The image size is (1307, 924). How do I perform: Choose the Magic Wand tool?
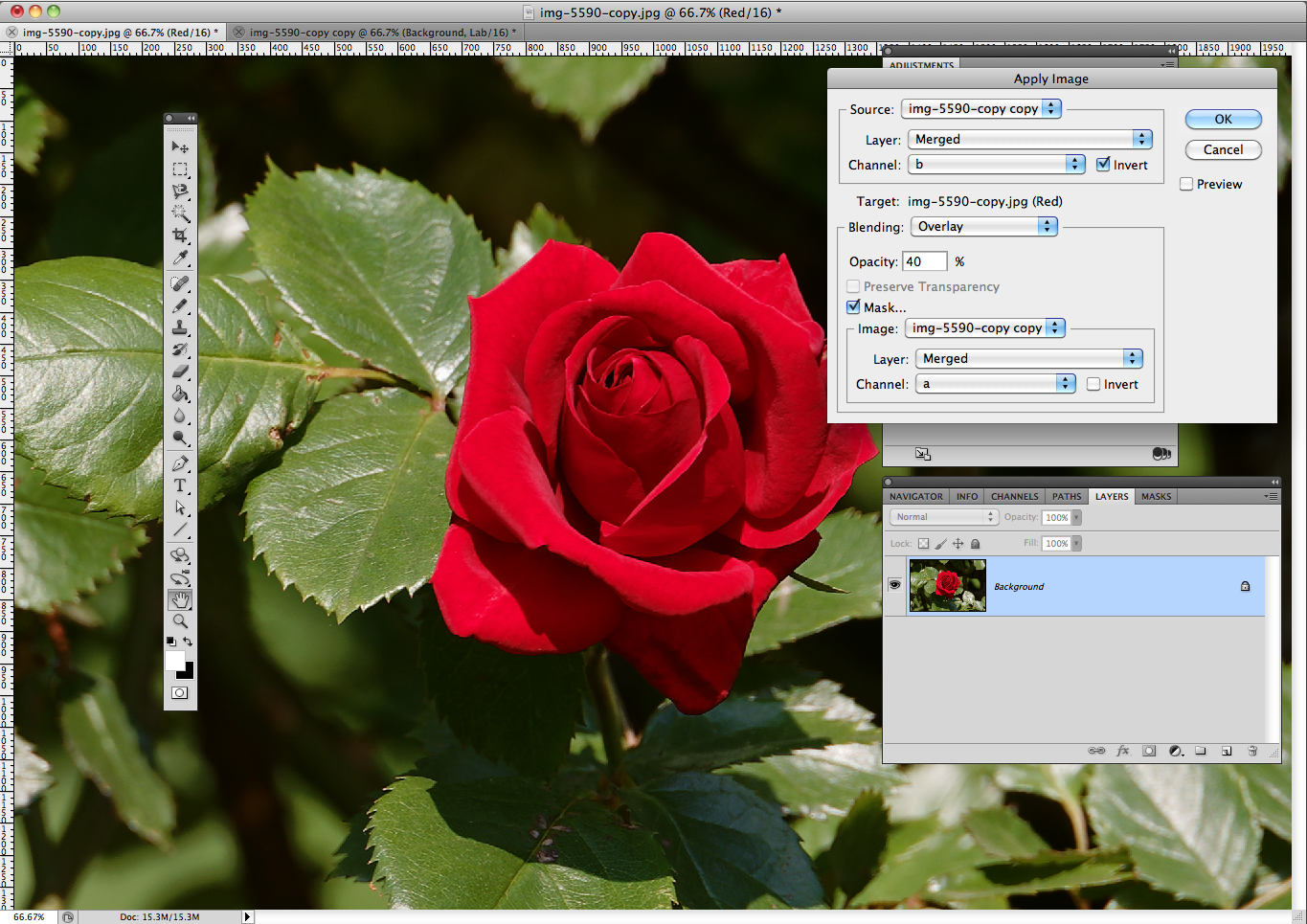[180, 214]
